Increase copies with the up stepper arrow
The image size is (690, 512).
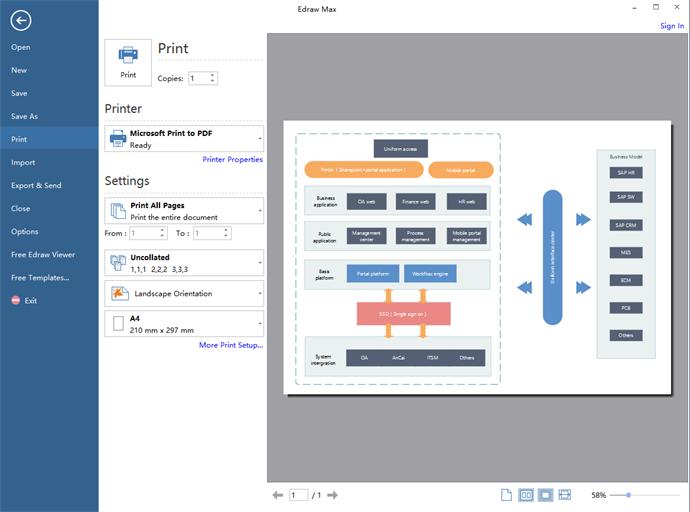tap(213, 75)
